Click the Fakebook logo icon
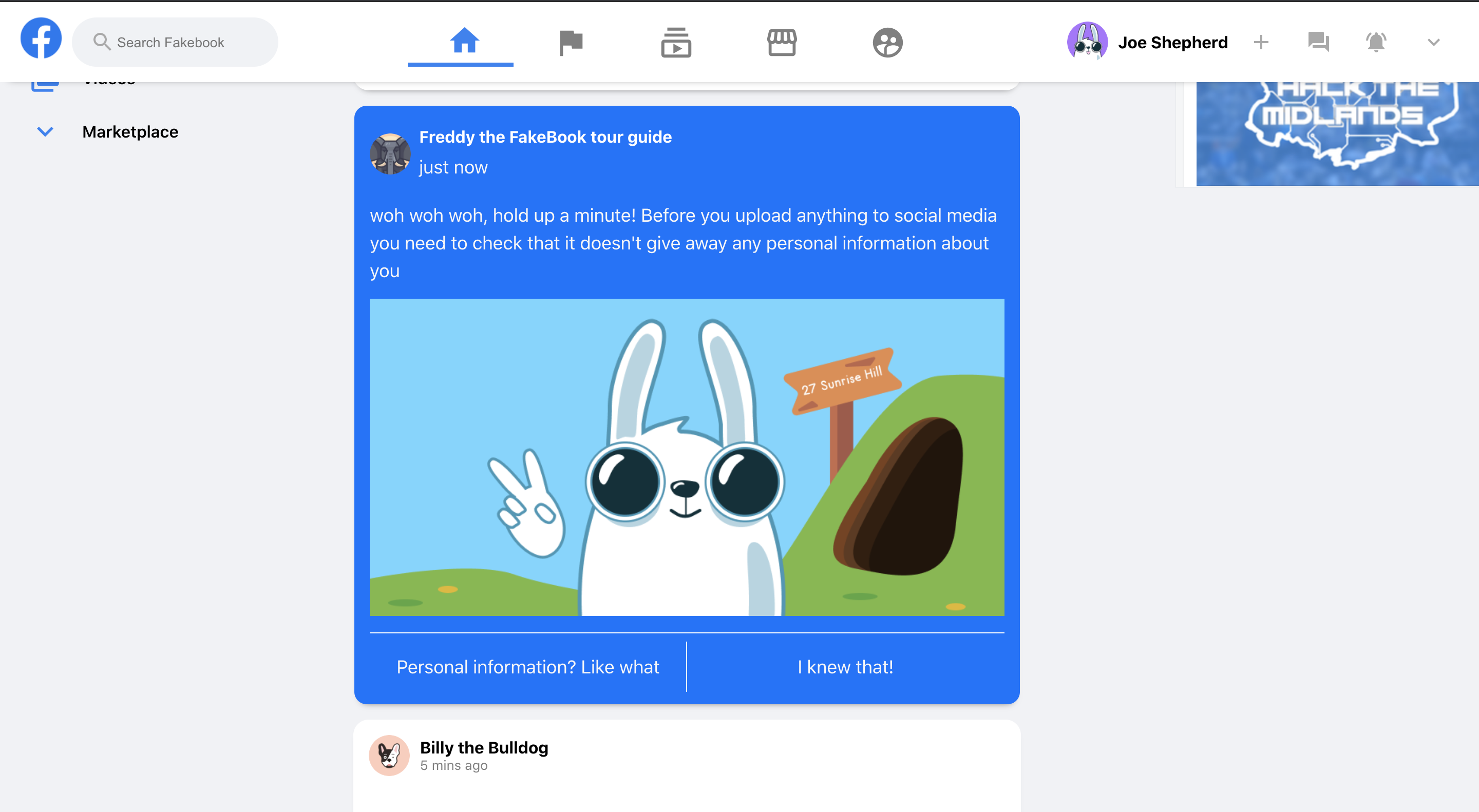Screen dimensions: 1479x812 tap(41, 38)
